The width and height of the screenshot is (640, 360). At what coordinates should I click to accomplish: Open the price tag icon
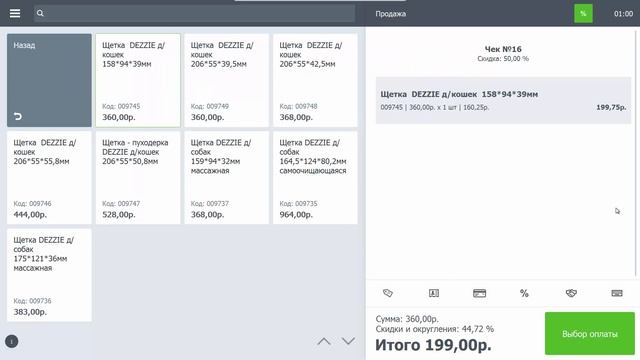tap(388, 293)
